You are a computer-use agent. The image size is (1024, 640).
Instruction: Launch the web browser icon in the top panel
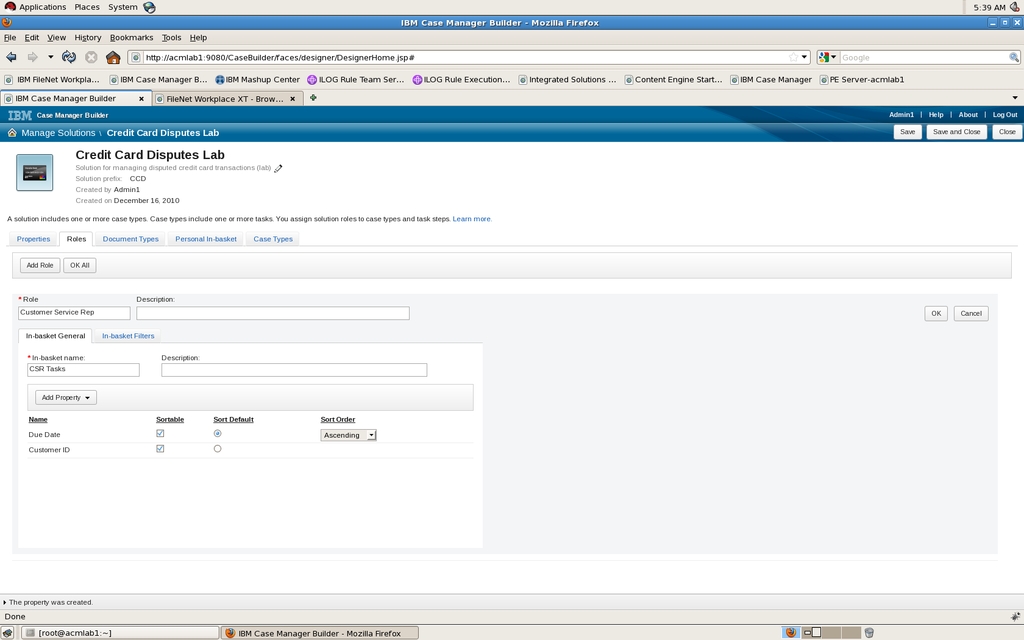click(x=149, y=7)
